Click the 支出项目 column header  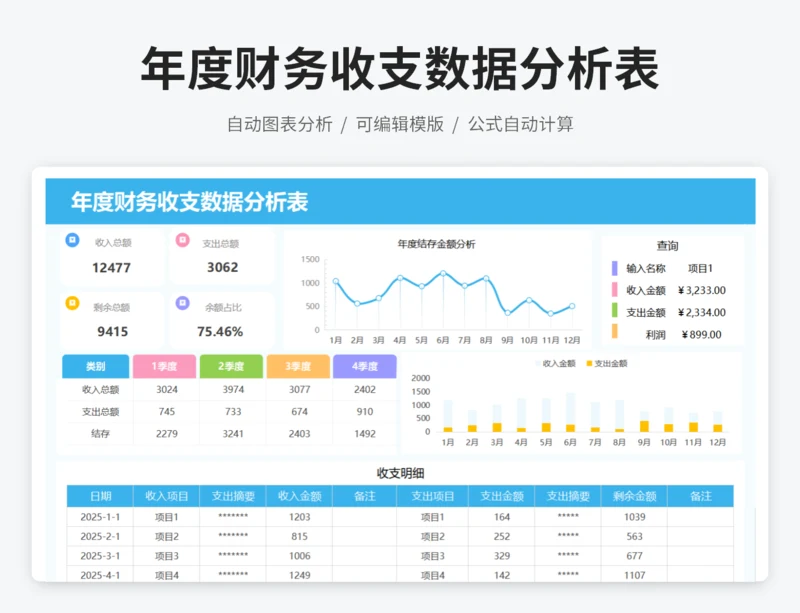[433, 496]
